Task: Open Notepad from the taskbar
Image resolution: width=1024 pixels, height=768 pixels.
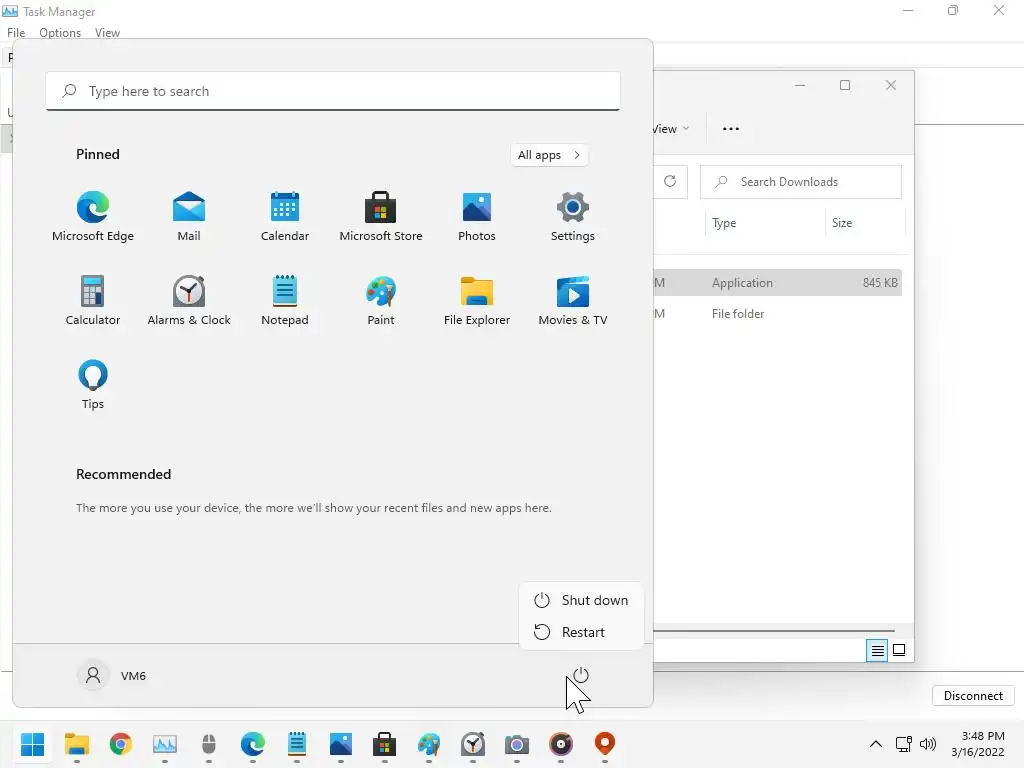Action: [296, 744]
